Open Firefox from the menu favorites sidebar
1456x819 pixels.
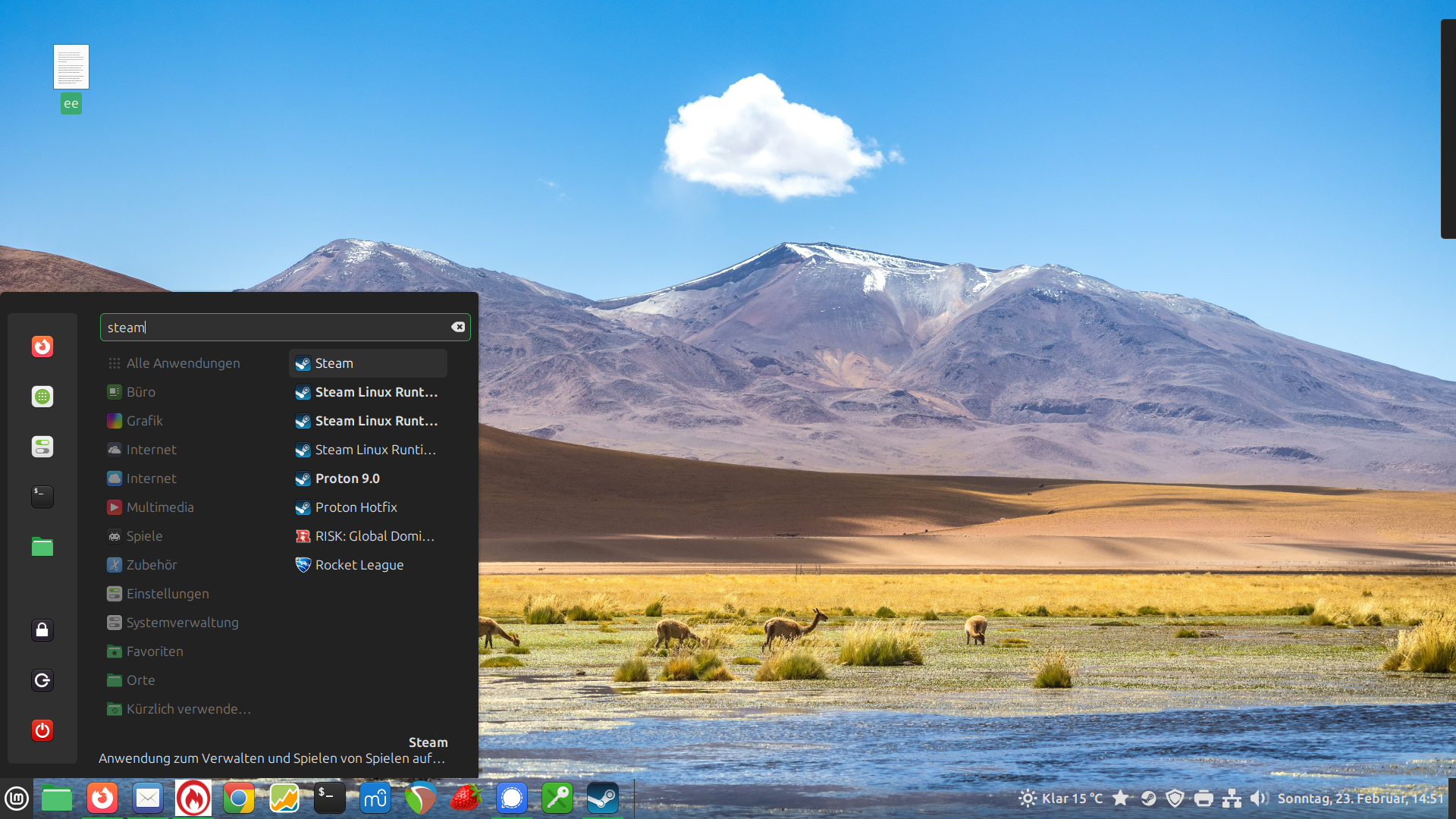(42, 347)
